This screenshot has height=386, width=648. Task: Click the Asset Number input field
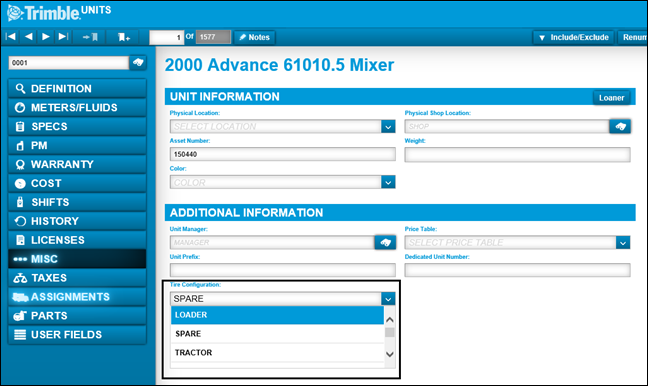(x=282, y=154)
